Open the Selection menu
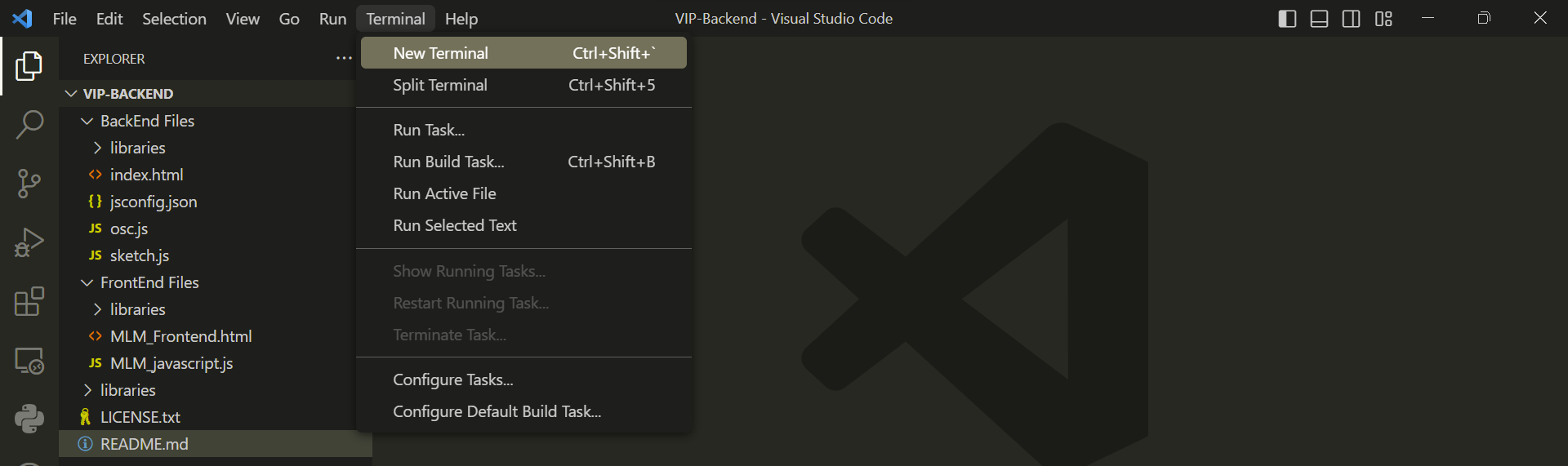 pos(174,18)
